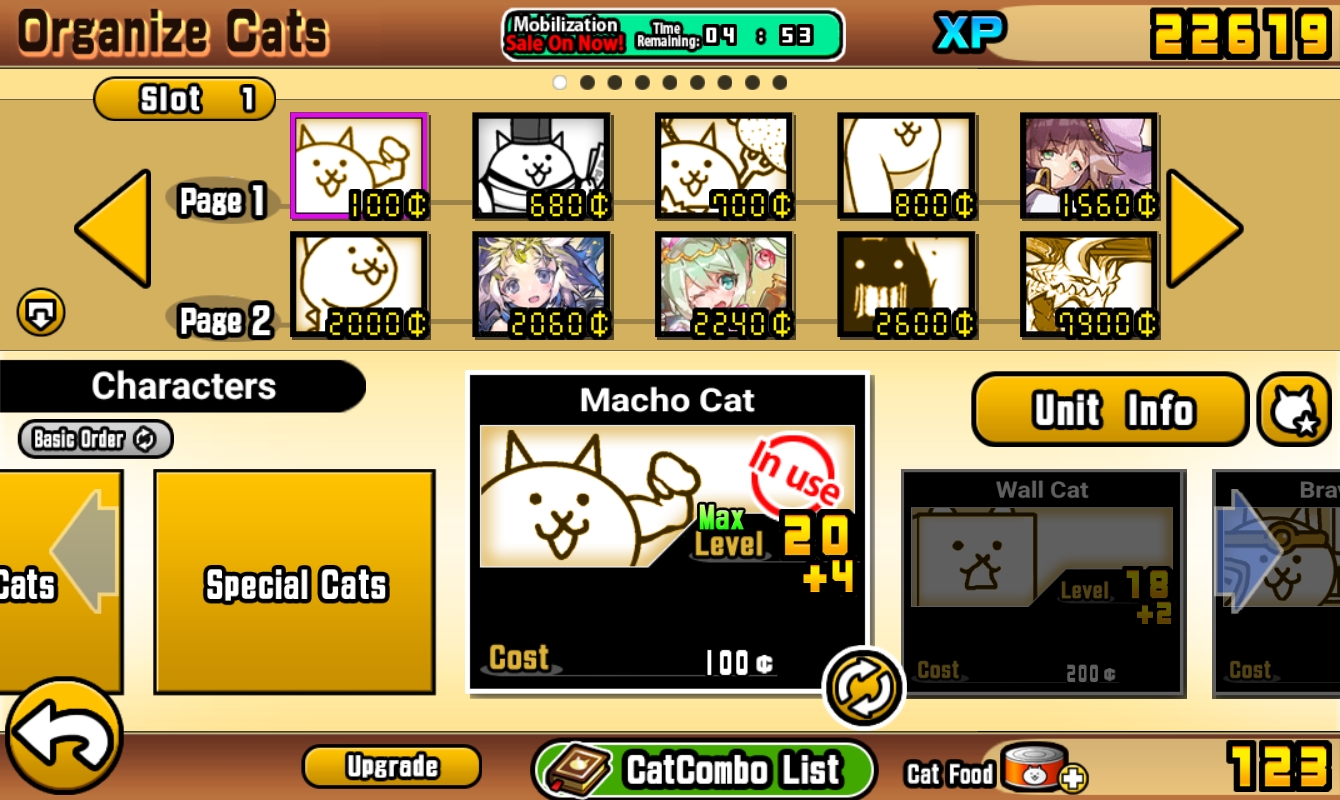Click the Upgrade button
Image resolution: width=1340 pixels, height=800 pixels.
[392, 766]
